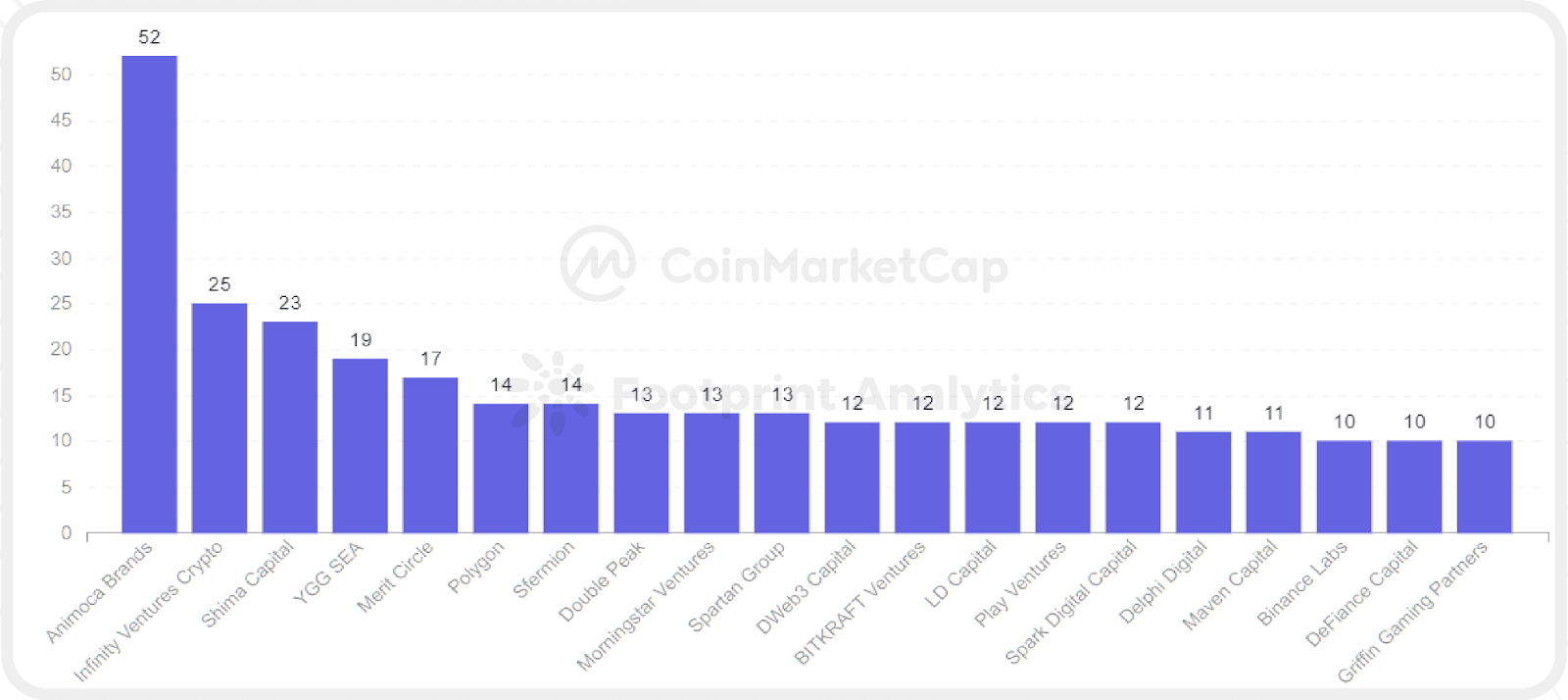Viewport: 1568px width, 700px height.
Task: Click the CoinMarketCap watermark logo icon
Action: point(598,264)
